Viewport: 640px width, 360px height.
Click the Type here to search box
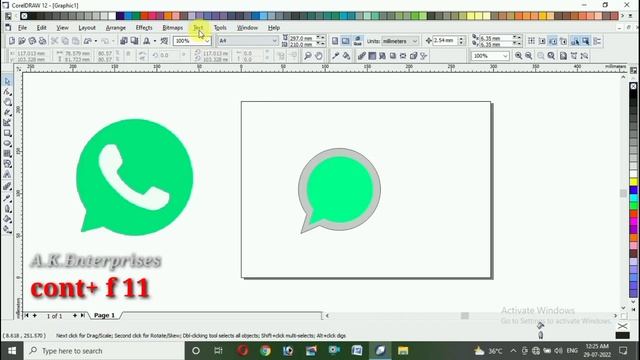(x=104, y=351)
